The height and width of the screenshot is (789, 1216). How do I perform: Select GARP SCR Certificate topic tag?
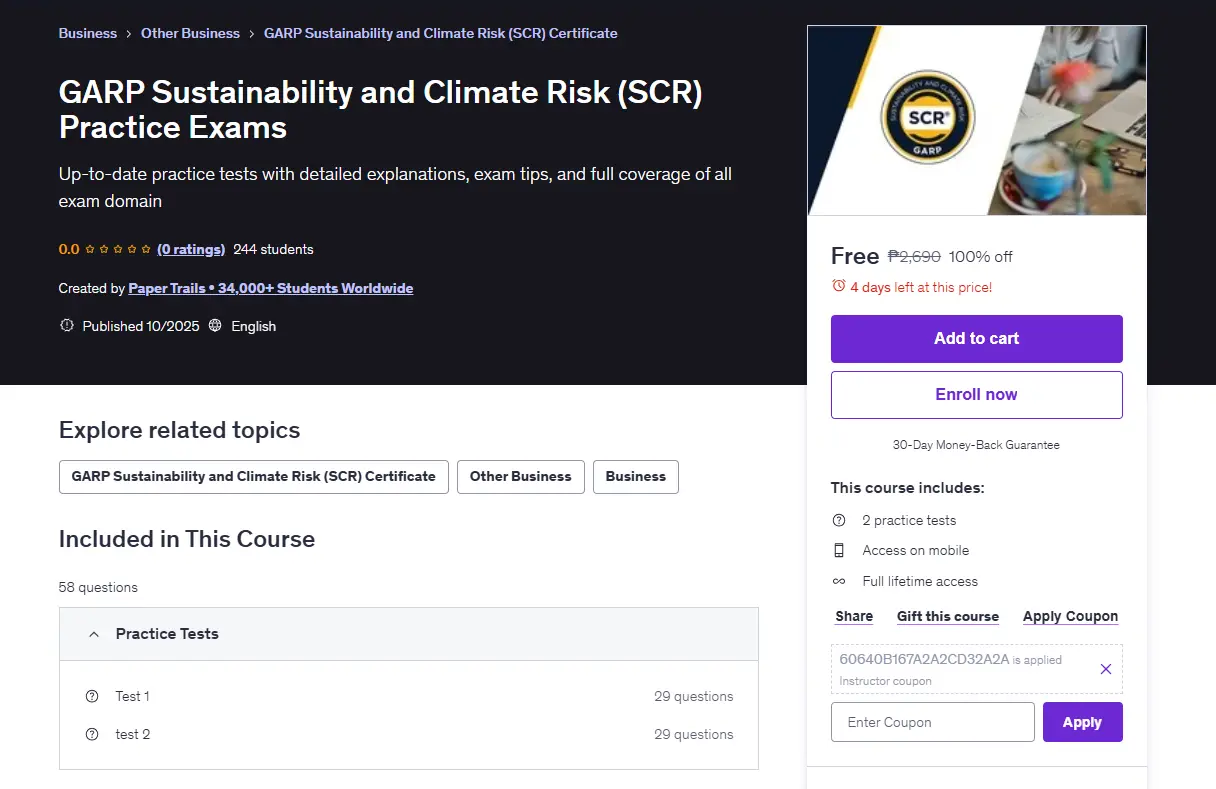(254, 476)
